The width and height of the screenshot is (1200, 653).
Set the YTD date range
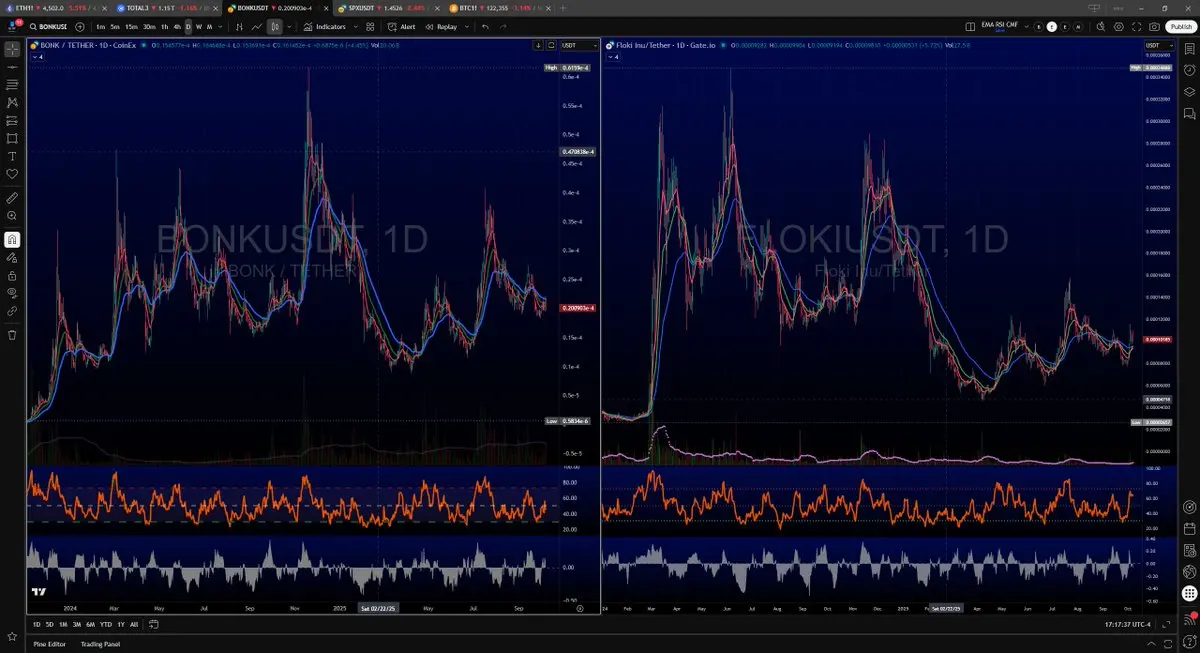[x=106, y=624]
